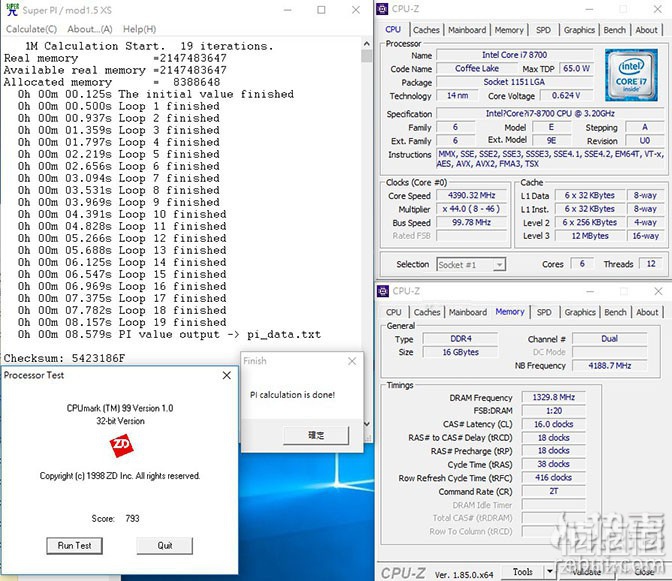Click the Bus Speed 99.78 MHz value

click(x=471, y=222)
